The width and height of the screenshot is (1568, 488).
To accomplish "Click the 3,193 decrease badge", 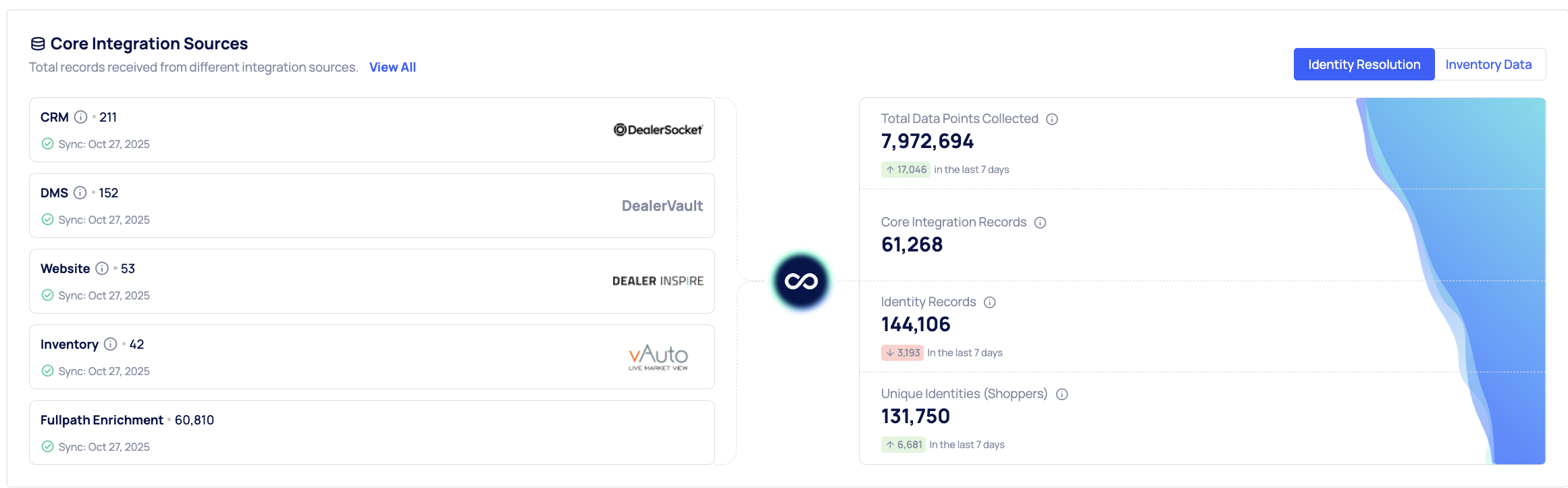I will (x=902, y=353).
